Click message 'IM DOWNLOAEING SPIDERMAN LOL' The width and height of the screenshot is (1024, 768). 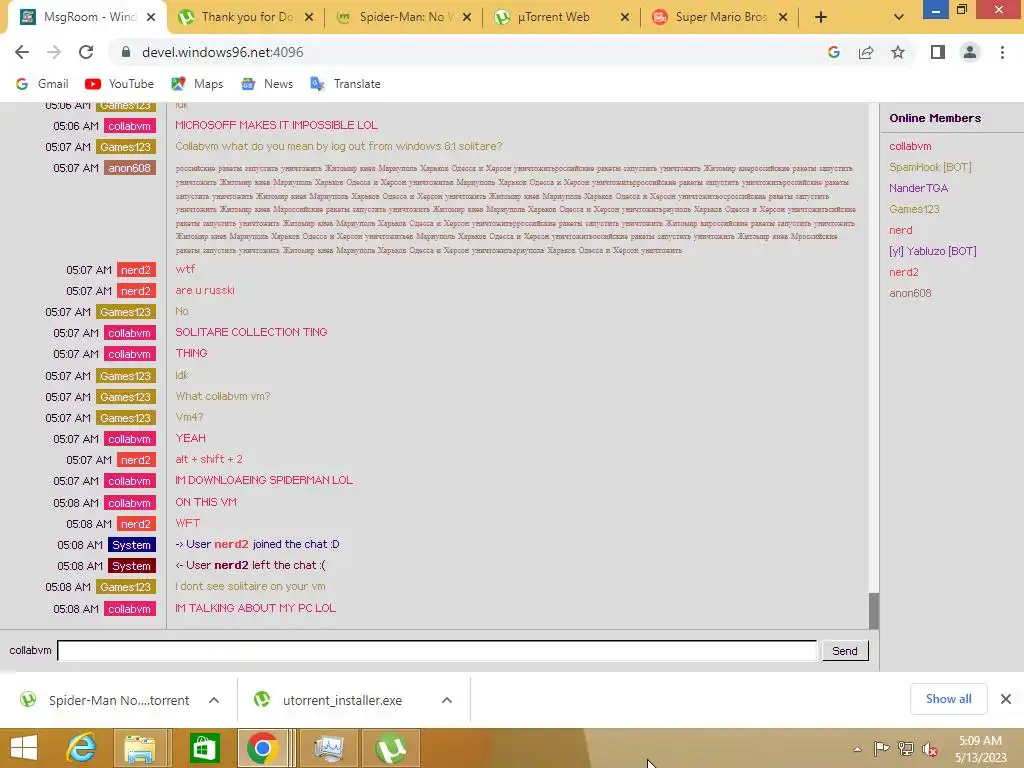(264, 480)
